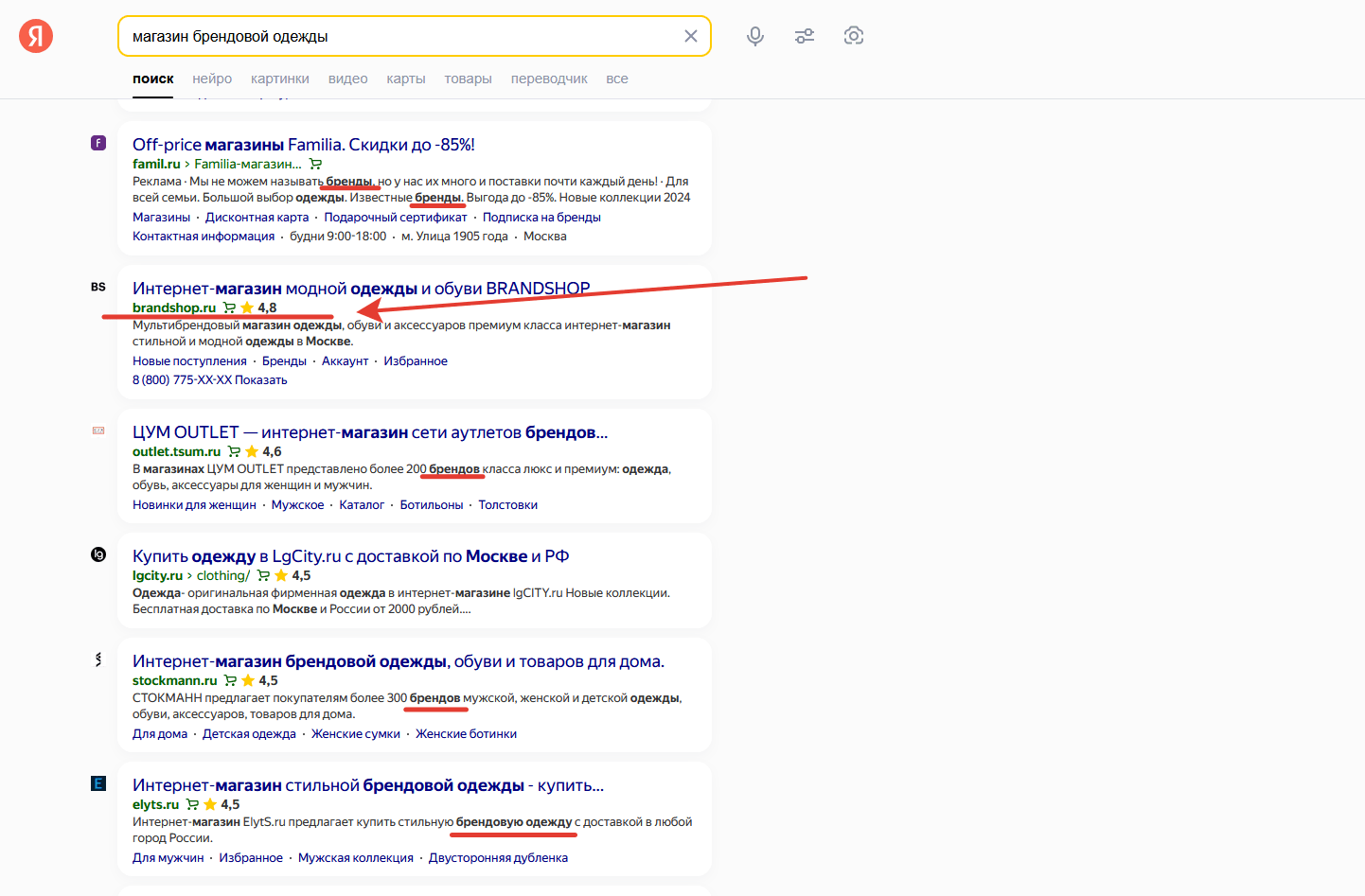
Task: Open the Женские сумки sitelink
Action: [x=356, y=733]
